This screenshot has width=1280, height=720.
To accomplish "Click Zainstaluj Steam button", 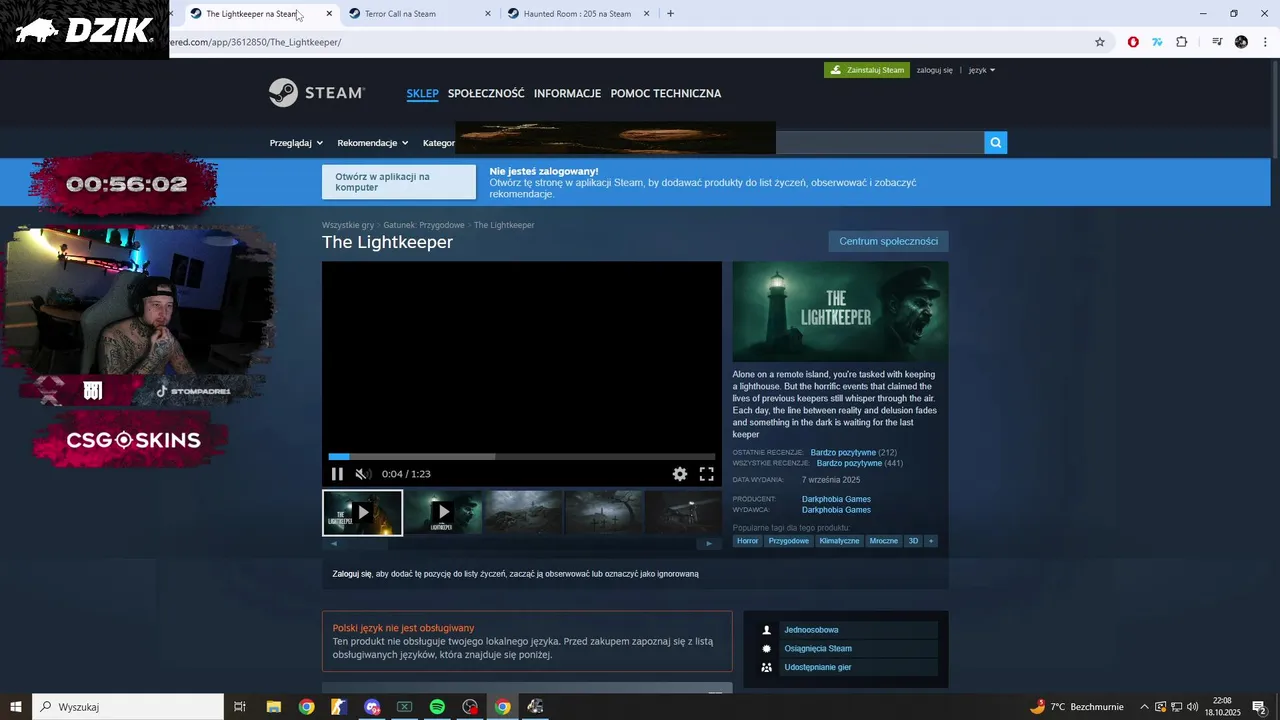I will (x=867, y=70).
